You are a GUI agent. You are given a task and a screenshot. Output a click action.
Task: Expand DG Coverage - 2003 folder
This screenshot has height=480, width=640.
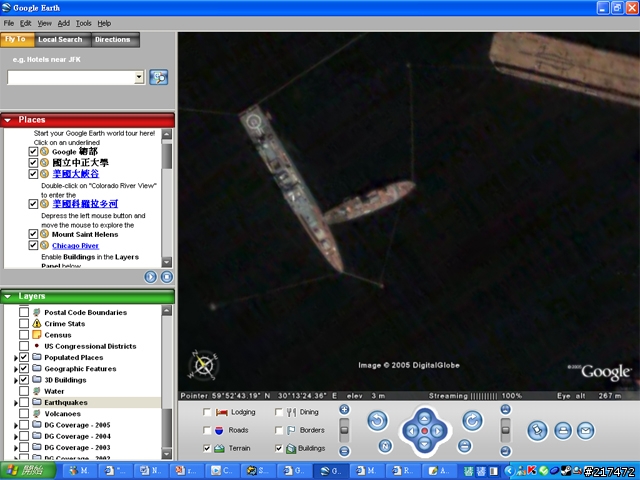click(x=16, y=448)
